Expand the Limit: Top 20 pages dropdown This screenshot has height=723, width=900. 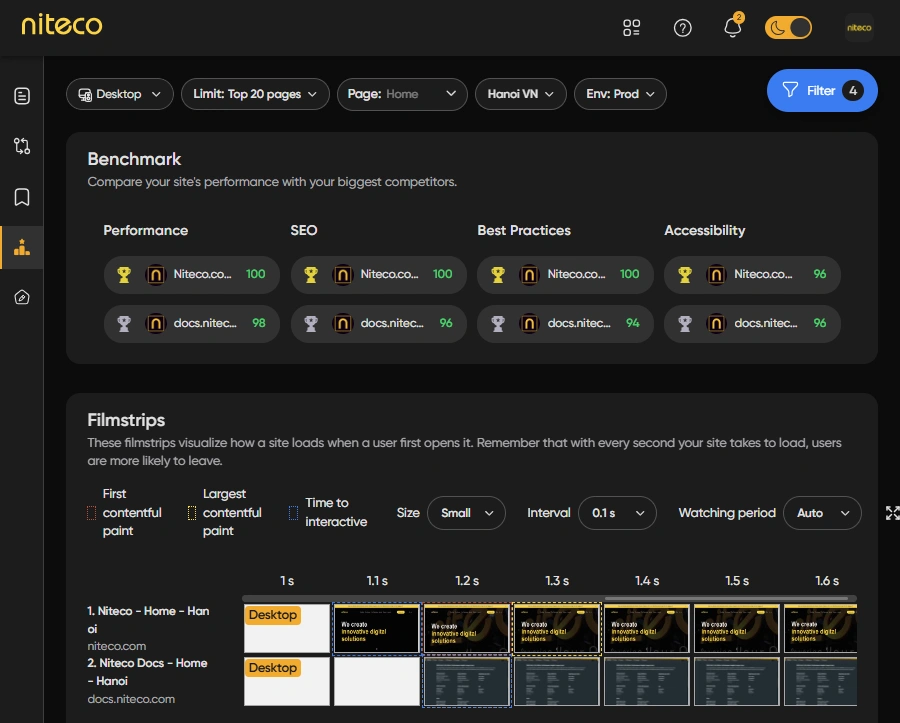255,94
